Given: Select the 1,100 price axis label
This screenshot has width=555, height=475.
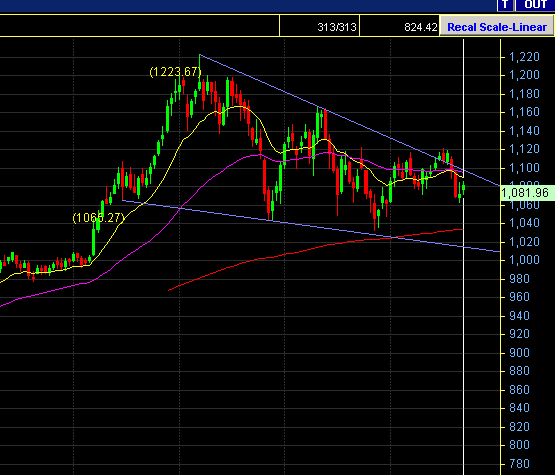Looking at the screenshot, I should (524, 167).
